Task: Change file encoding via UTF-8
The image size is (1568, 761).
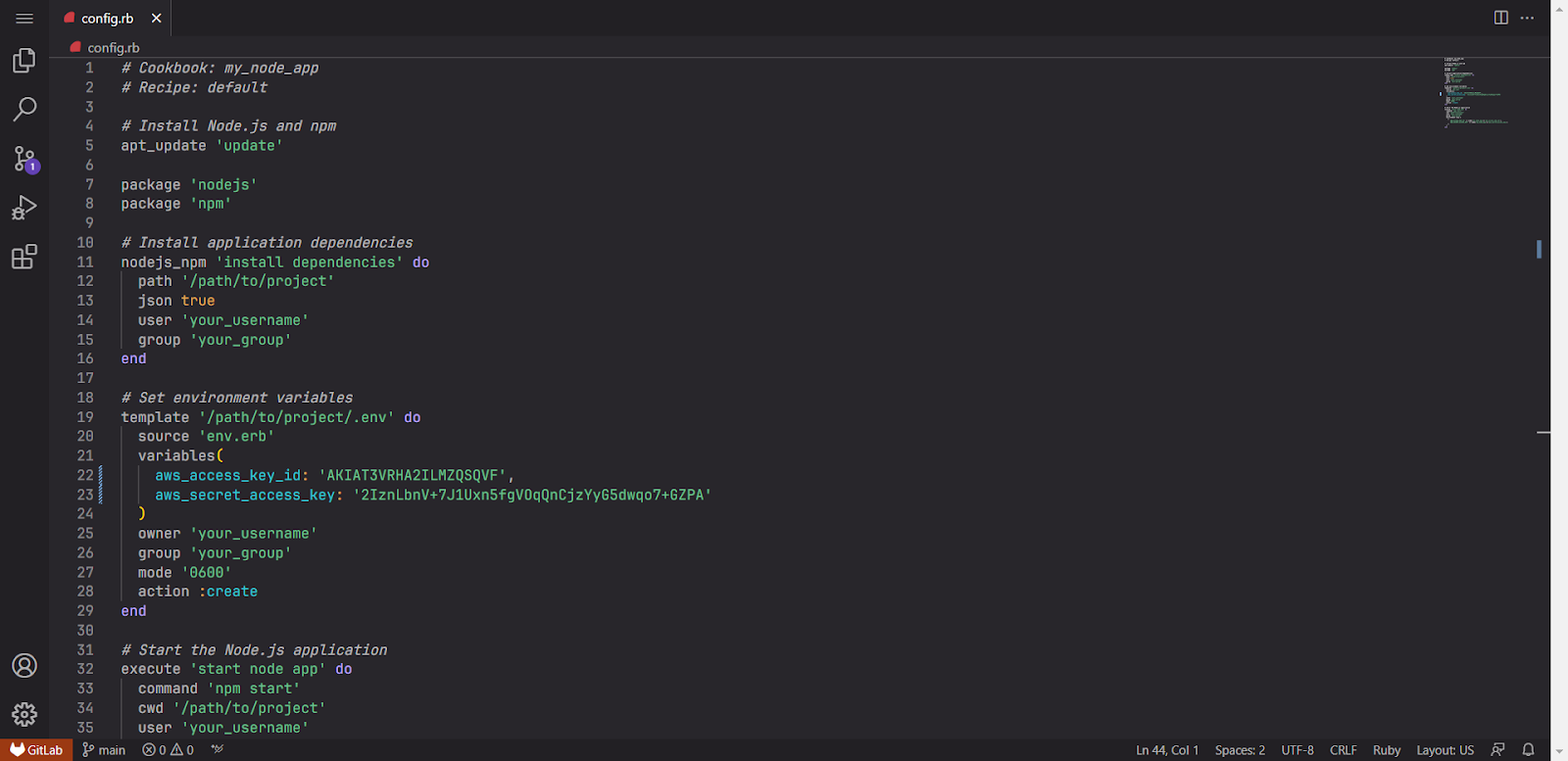Action: [1298, 750]
